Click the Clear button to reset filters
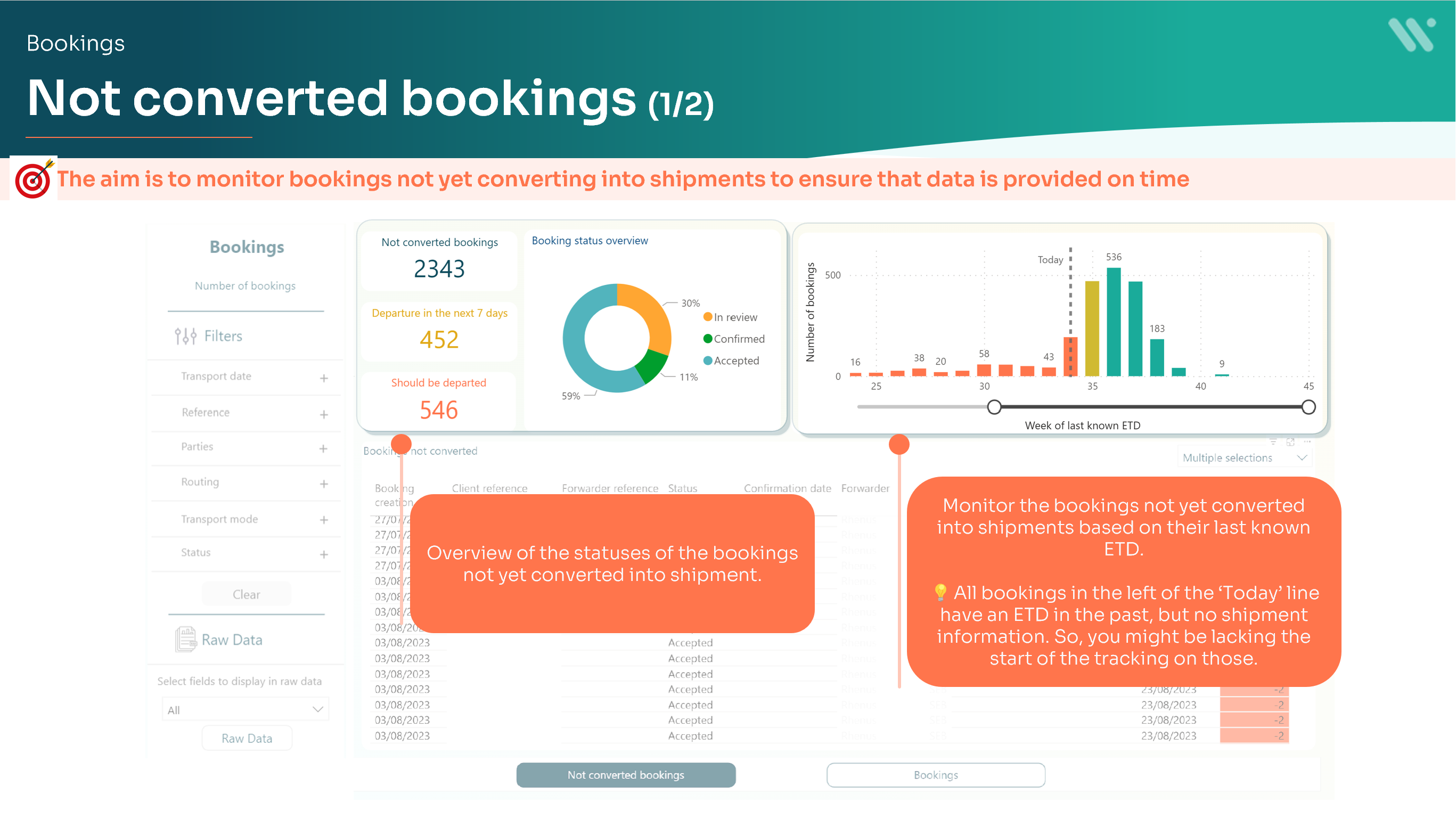 click(246, 594)
